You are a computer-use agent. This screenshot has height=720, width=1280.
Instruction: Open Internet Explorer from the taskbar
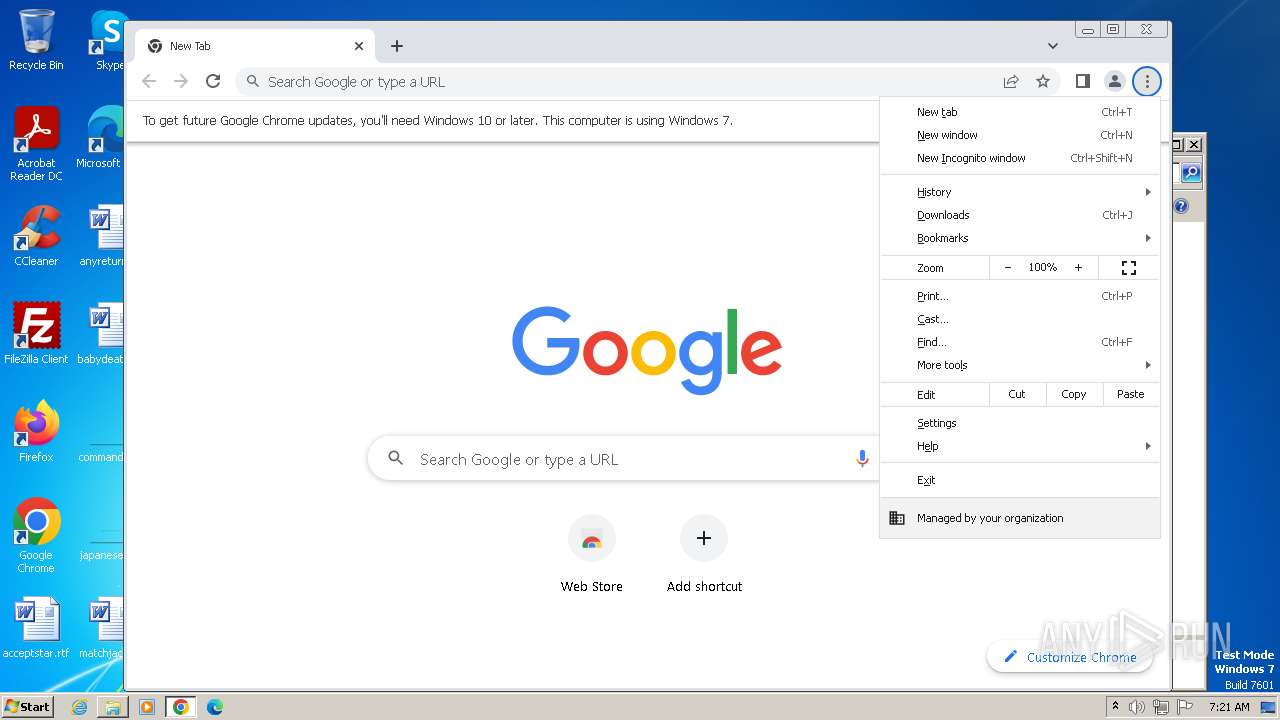pos(79,707)
